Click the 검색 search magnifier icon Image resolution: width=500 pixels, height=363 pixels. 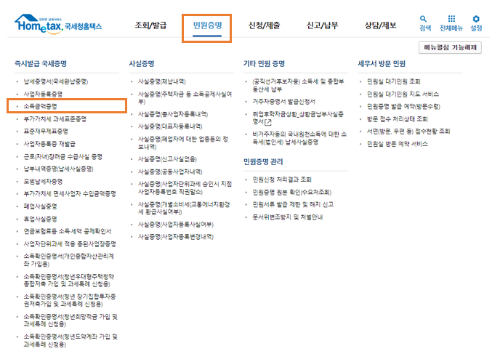pos(423,19)
